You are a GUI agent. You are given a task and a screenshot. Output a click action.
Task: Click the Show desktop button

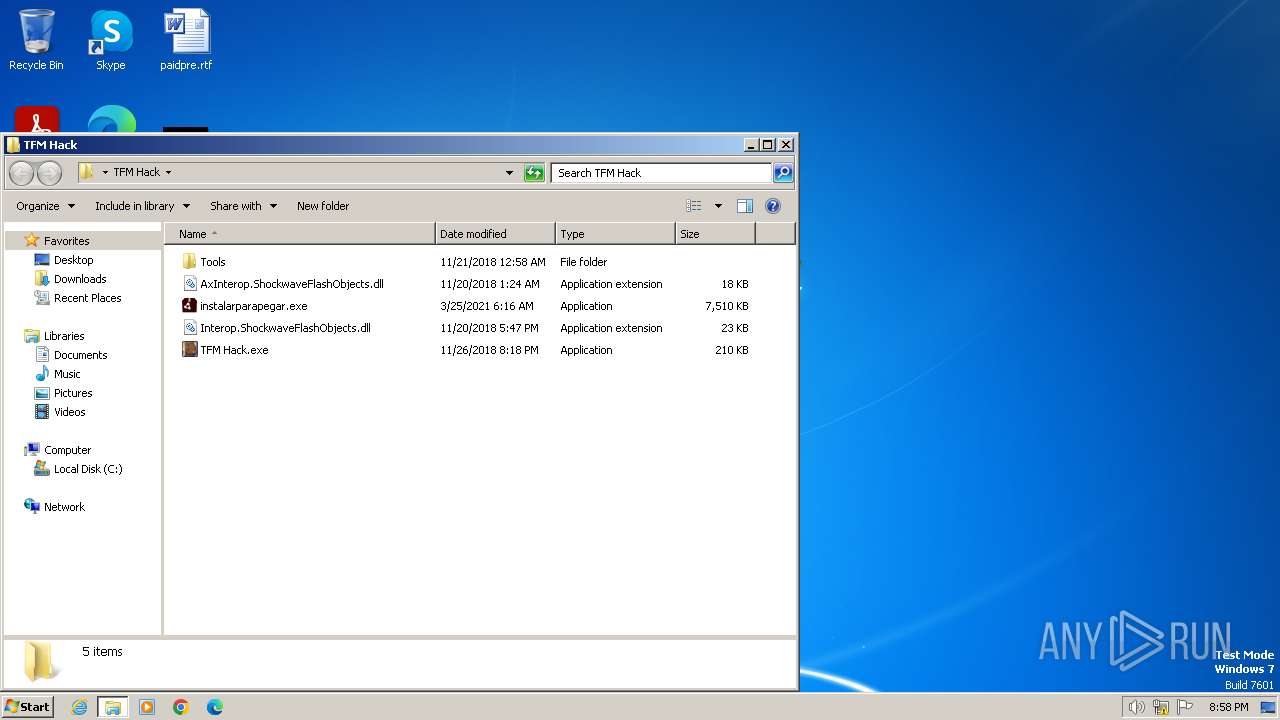[1268, 707]
